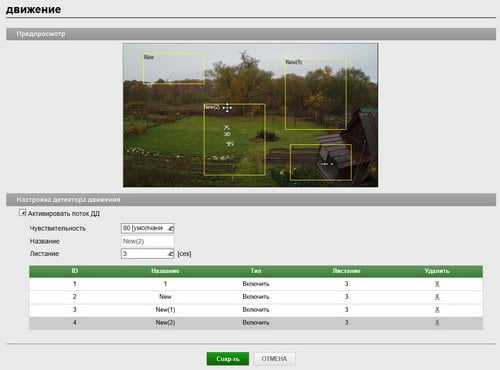Click the green Сохр-ть save button
This screenshot has height=370, width=500.
228,359
